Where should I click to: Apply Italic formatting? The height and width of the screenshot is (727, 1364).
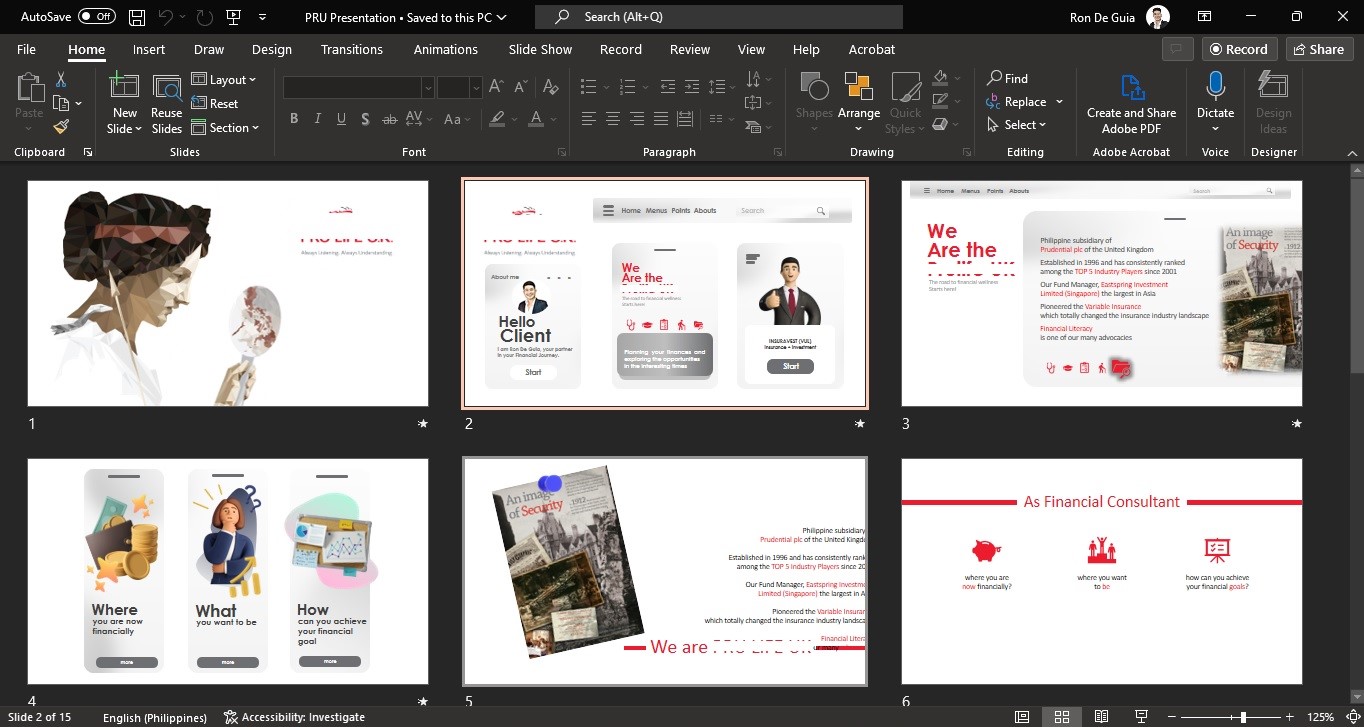point(318,119)
